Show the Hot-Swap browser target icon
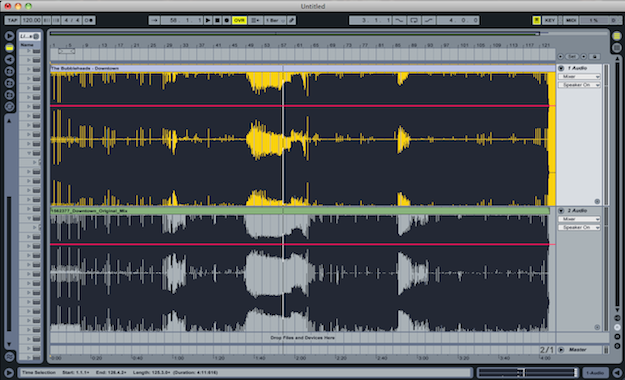625x380 pixels. (x=9, y=106)
